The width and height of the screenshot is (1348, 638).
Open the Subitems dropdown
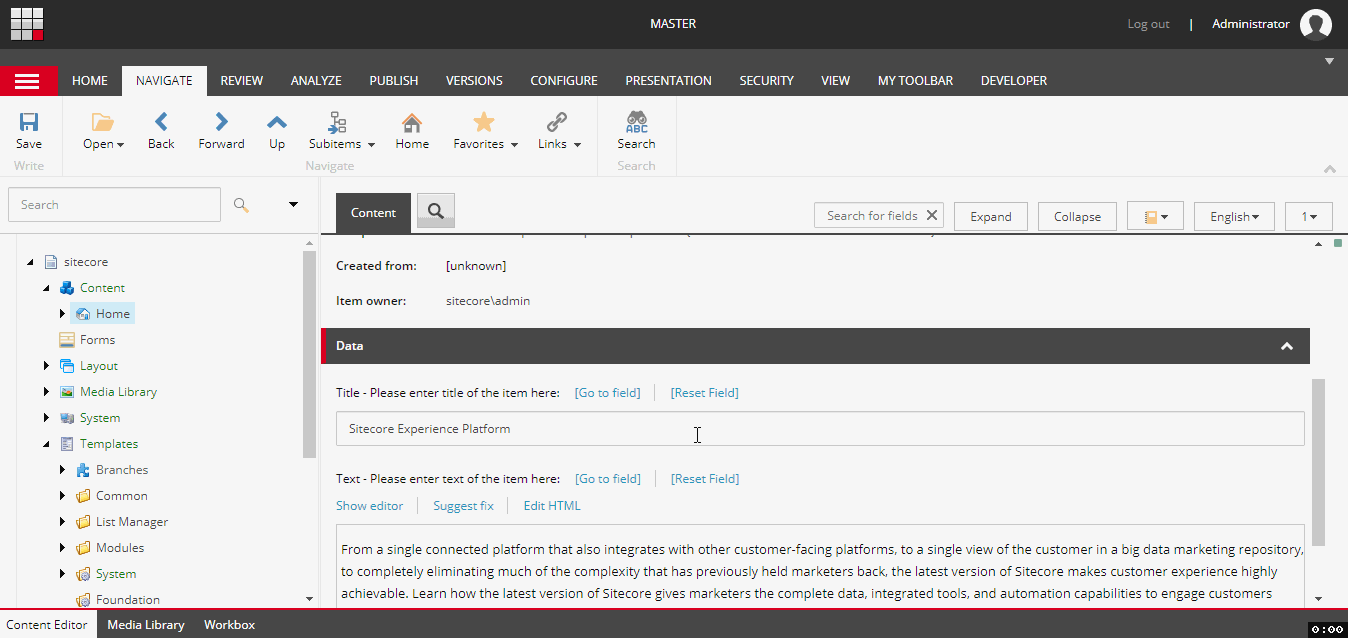click(x=341, y=131)
